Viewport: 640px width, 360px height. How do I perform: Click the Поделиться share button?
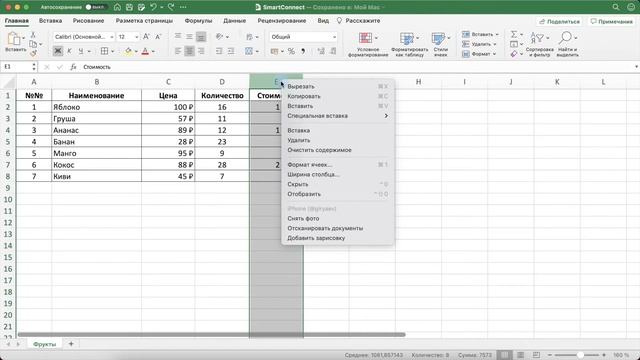(x=559, y=22)
